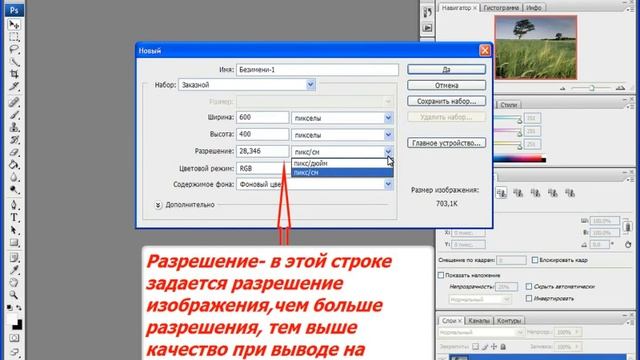This screenshot has width=640, height=360.
Task: Click the swap foreground/background colors icon
Action: (19, 307)
